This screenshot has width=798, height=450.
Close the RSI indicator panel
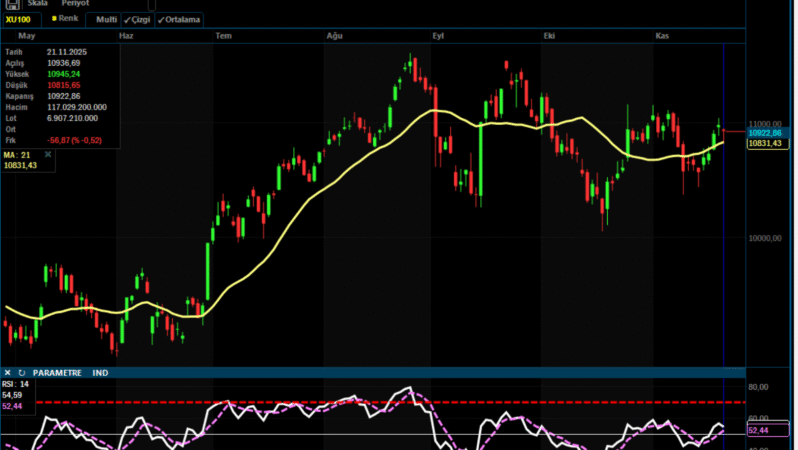coord(7,372)
